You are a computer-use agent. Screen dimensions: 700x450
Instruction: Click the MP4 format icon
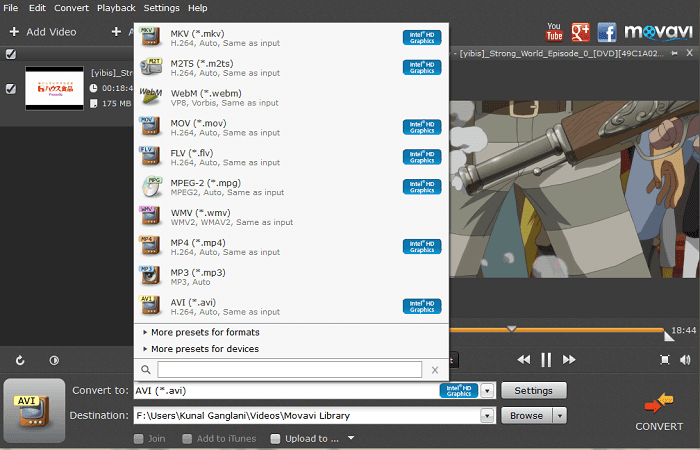click(x=150, y=246)
